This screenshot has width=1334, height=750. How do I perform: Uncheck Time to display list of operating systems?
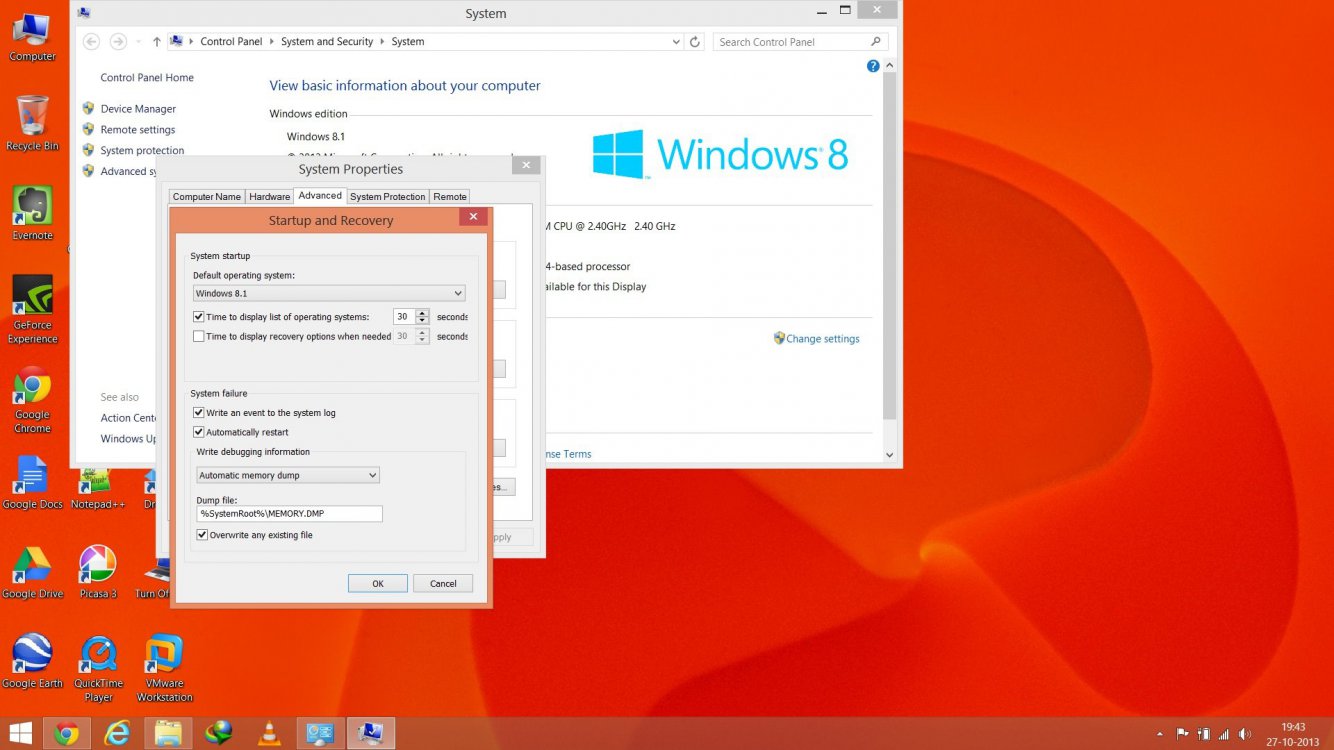pos(199,317)
